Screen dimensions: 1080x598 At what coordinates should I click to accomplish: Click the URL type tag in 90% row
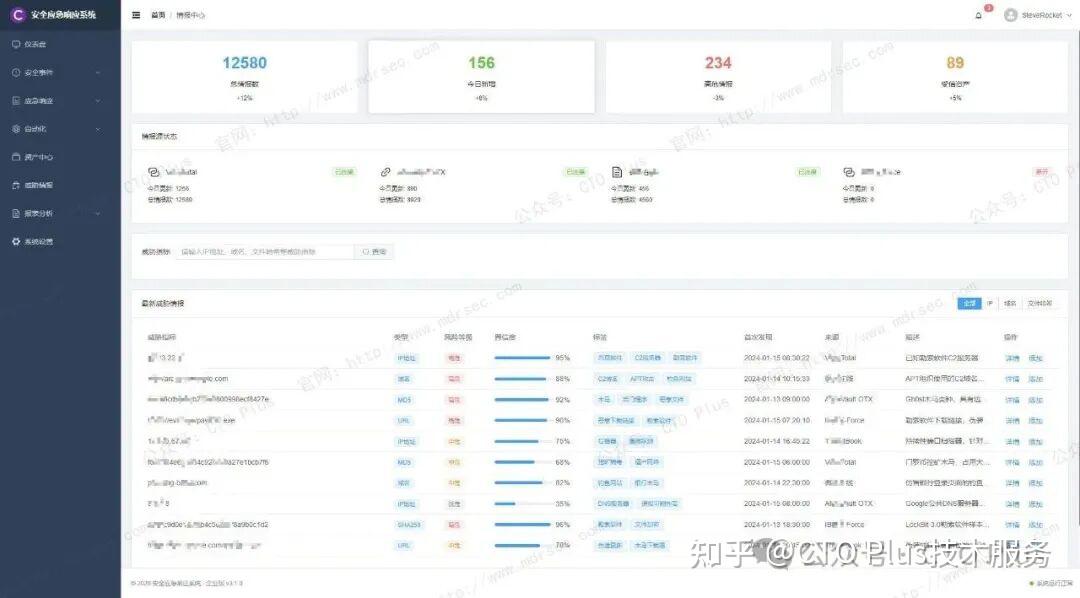coord(404,421)
